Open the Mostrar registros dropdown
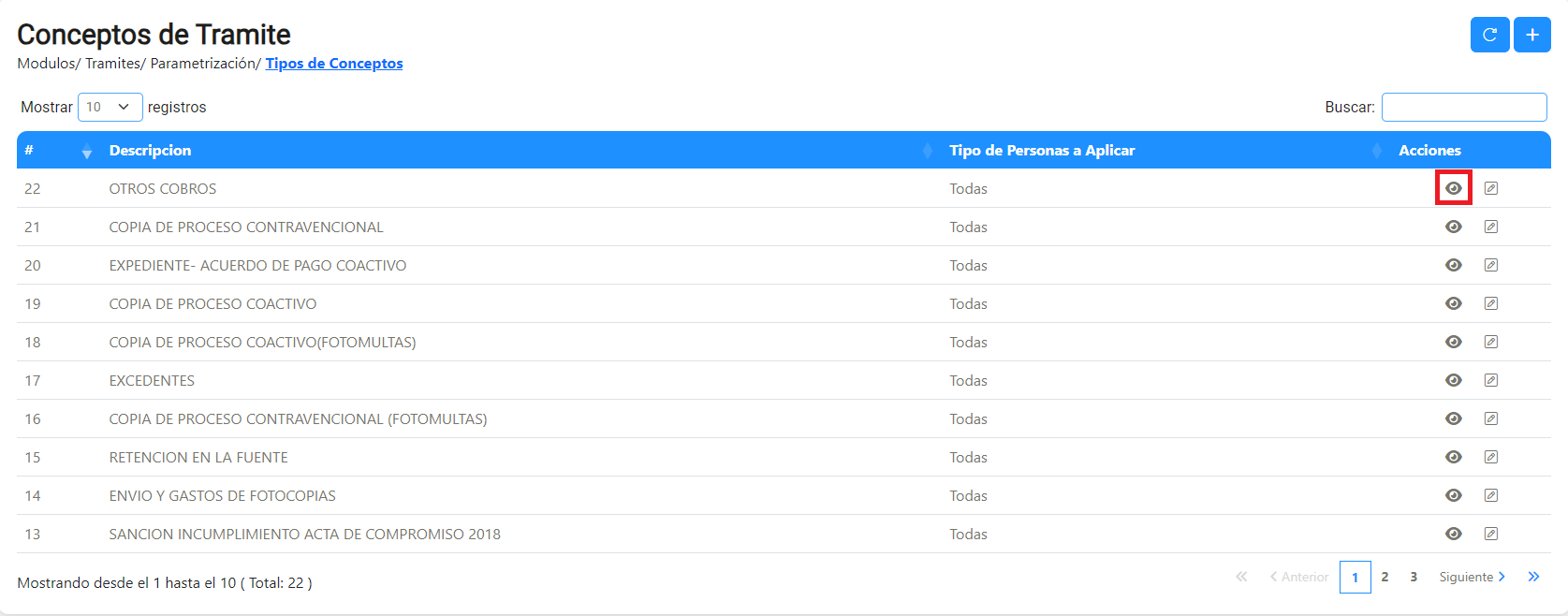The image size is (1568, 616). click(x=110, y=107)
